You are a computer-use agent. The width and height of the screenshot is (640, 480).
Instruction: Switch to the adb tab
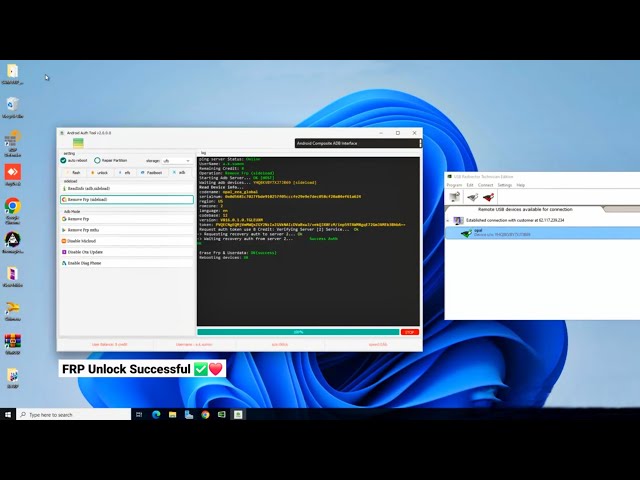179,173
